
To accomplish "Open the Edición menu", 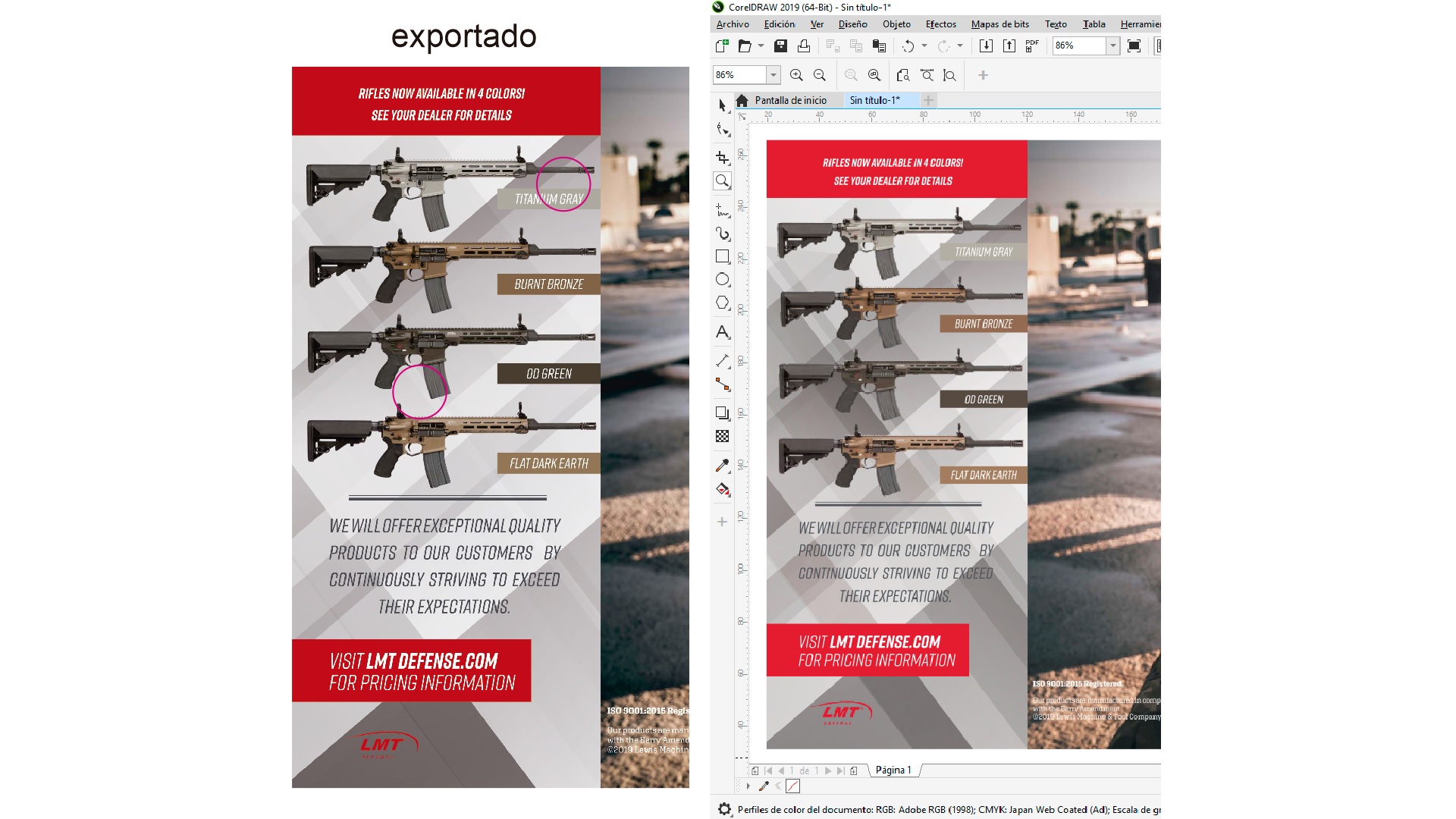I will 780,24.
